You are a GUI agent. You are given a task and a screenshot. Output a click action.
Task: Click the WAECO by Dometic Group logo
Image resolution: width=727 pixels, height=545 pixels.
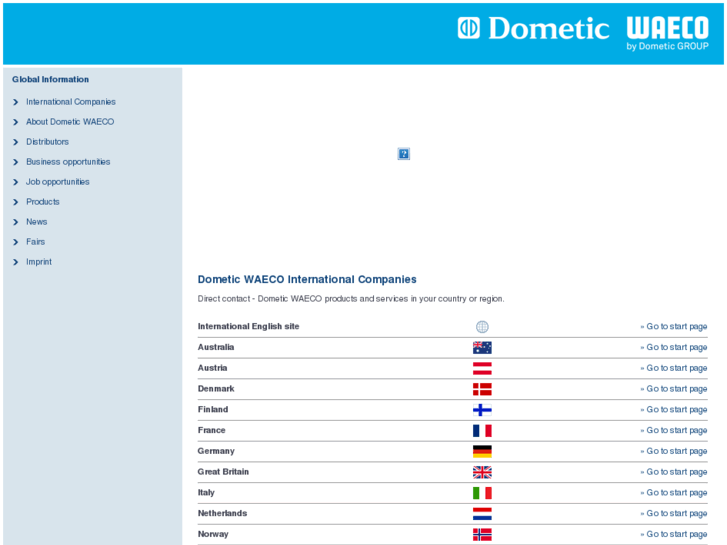coord(668,33)
